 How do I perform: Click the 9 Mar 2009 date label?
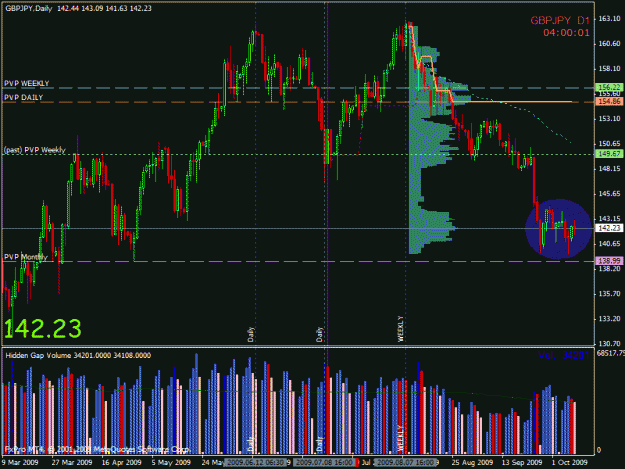(x=20, y=462)
